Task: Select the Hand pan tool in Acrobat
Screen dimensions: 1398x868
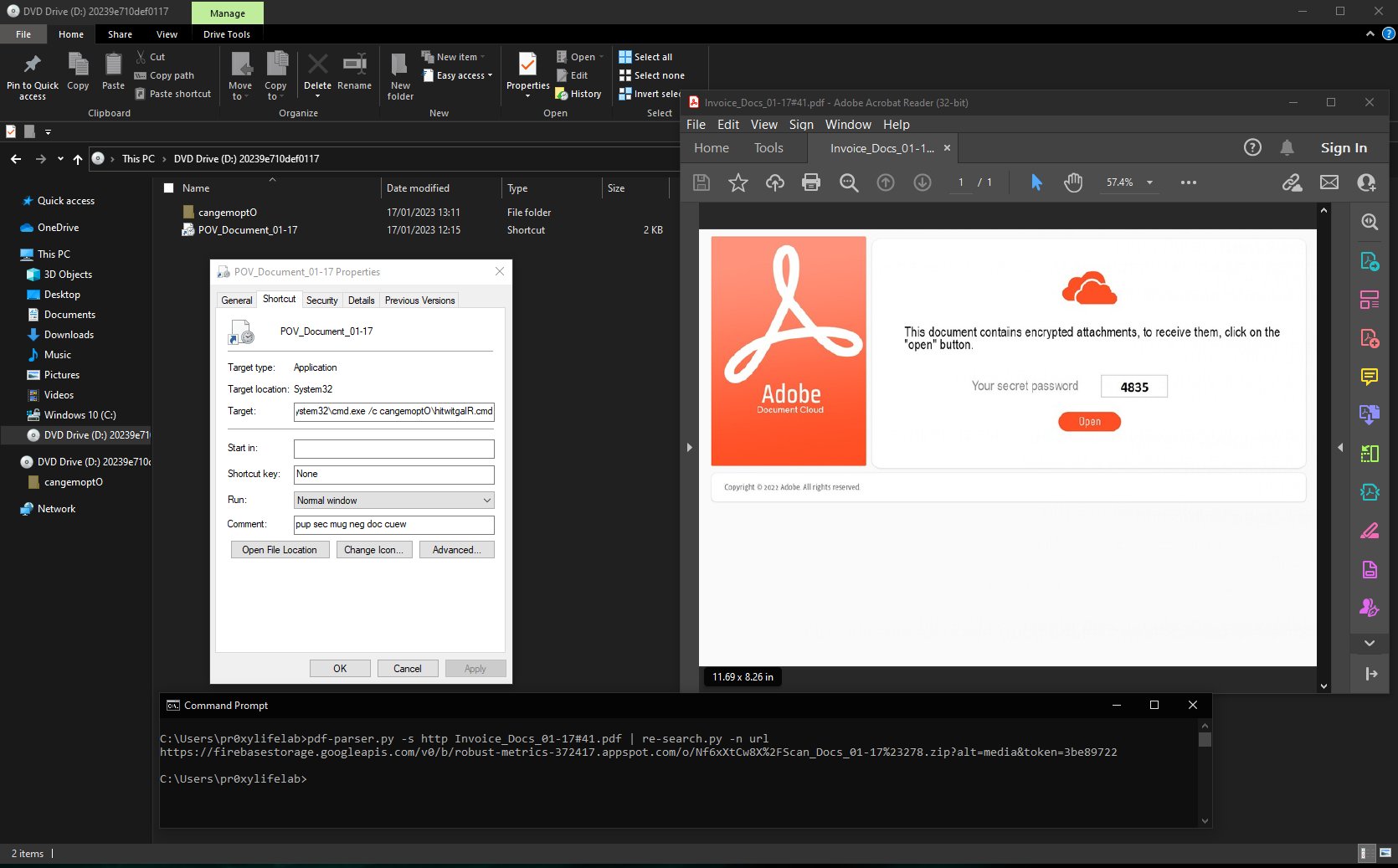Action: [x=1073, y=182]
